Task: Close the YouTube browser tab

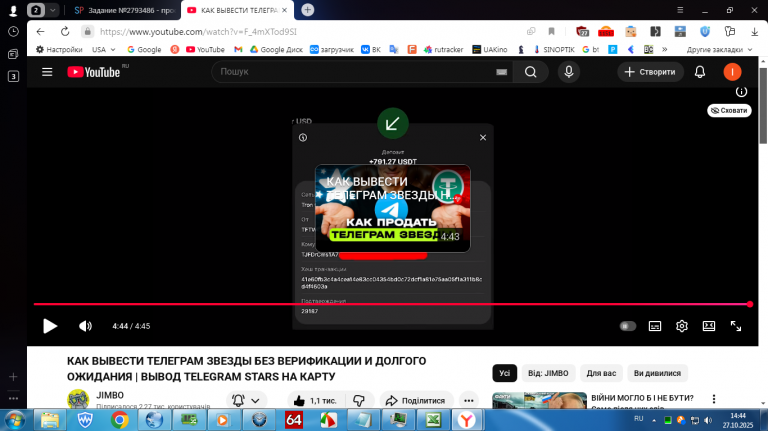Action: tap(285, 10)
